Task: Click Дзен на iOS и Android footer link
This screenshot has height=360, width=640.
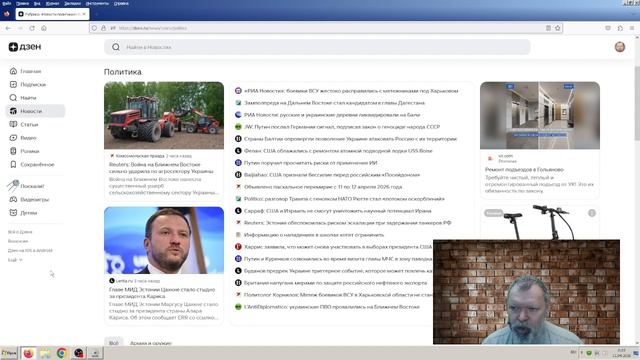Action: 30,251
